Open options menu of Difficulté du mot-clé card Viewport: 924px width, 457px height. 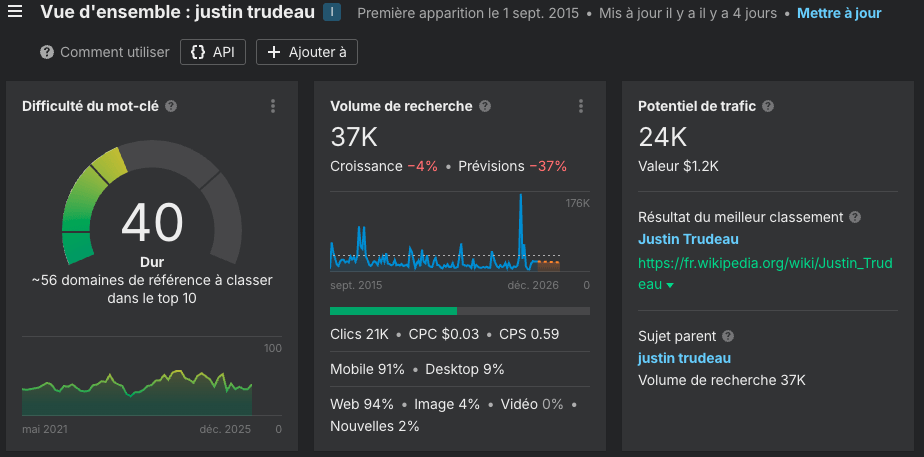273,106
